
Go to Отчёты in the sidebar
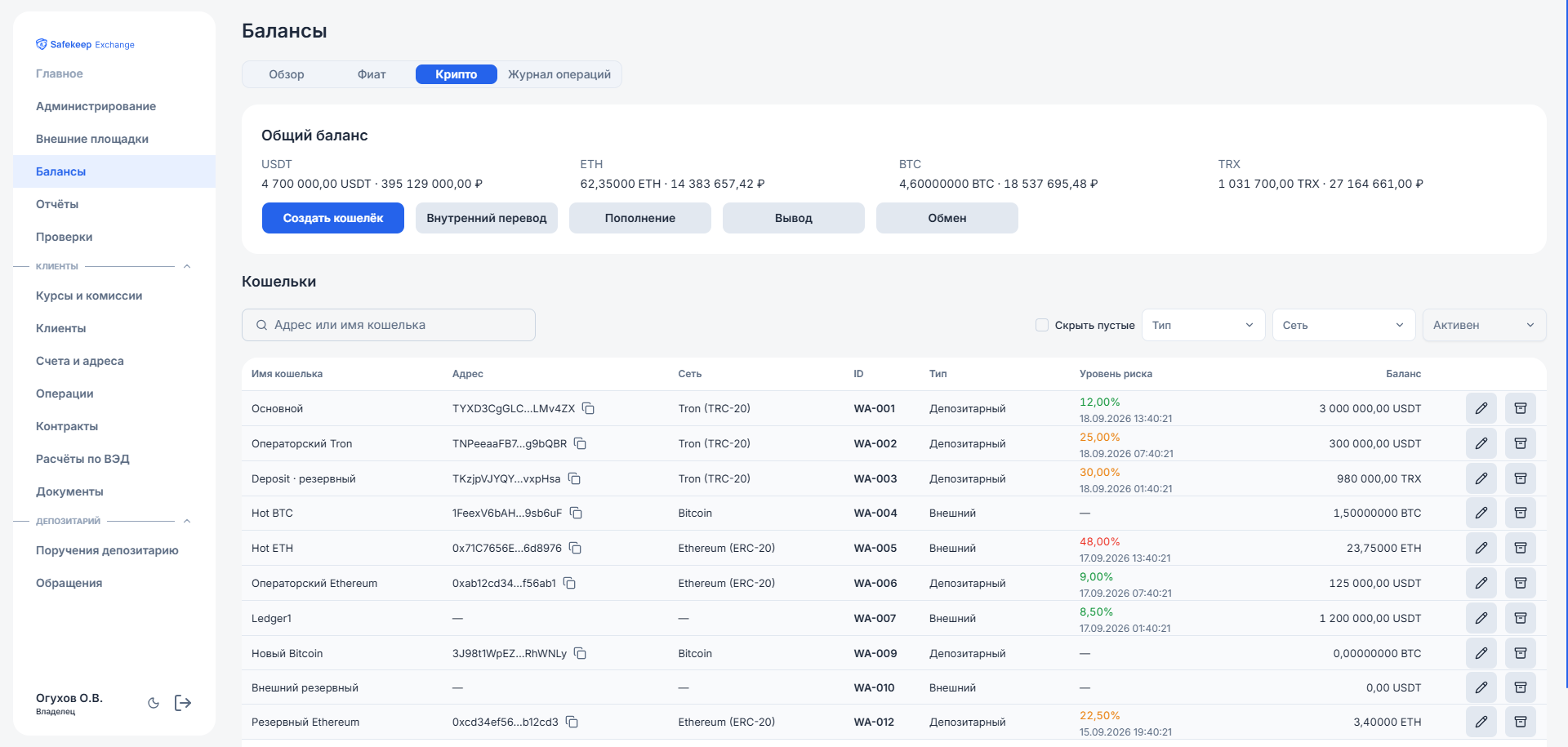114,204
